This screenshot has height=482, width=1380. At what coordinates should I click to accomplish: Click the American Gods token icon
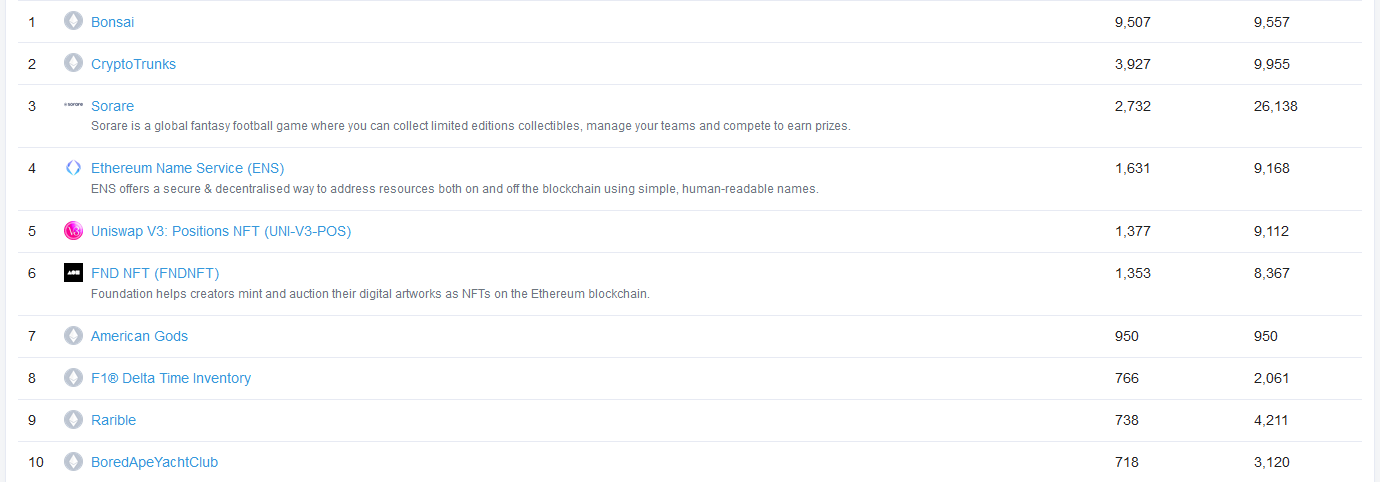click(73, 336)
